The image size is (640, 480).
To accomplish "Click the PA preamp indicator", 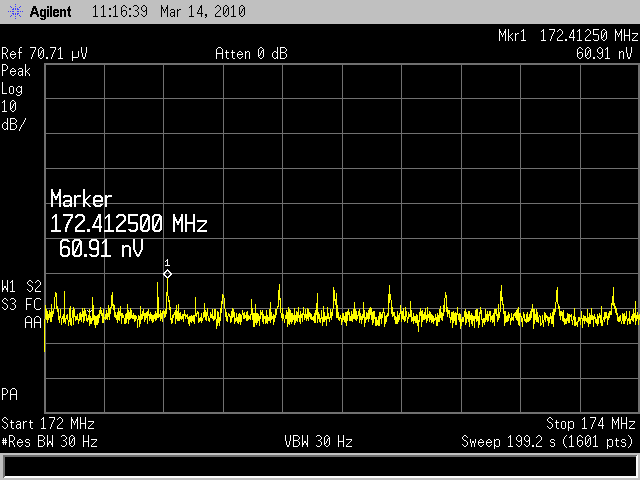I will 10,392.
